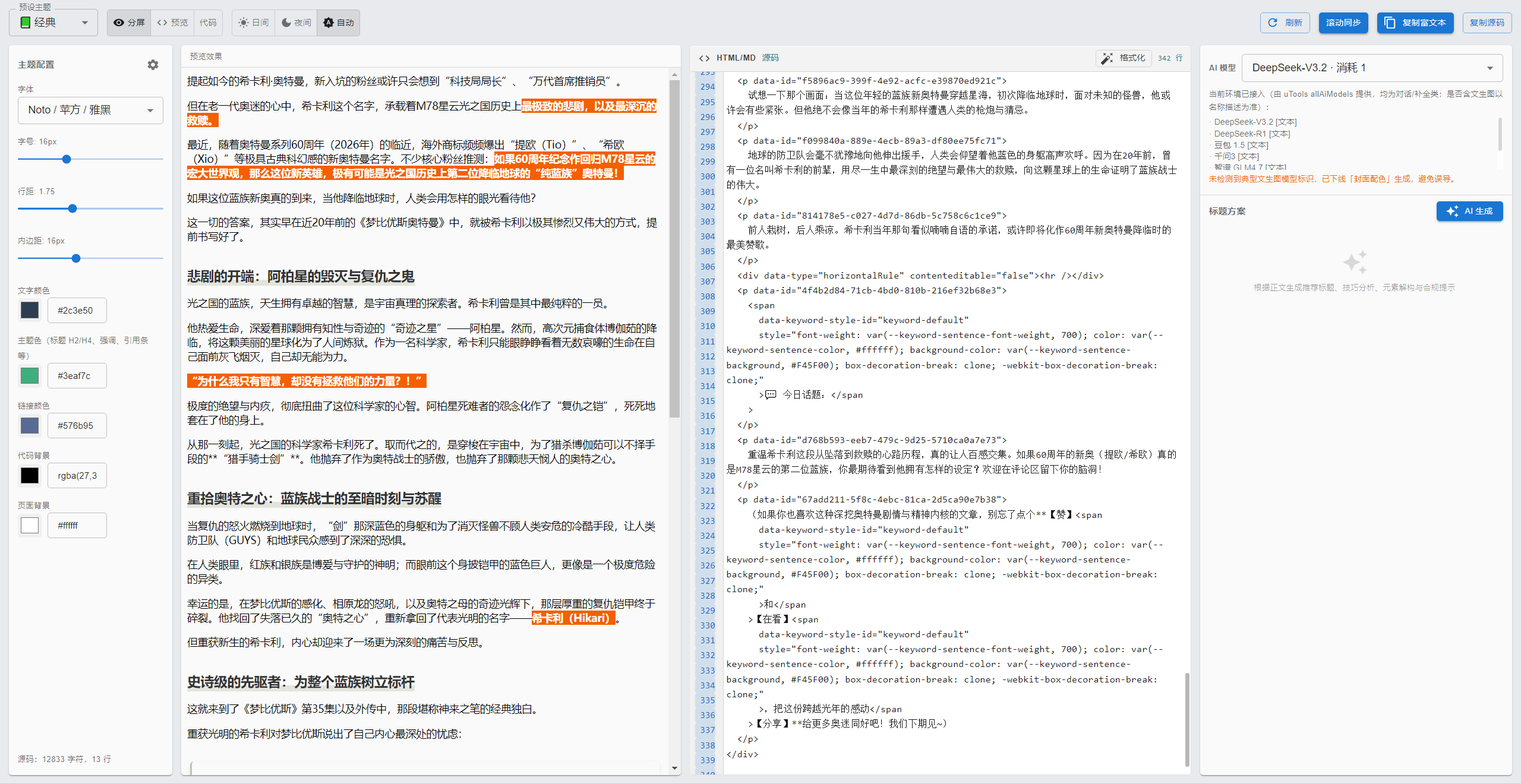This screenshot has width=1521, height=784.
Task: Click the black code background swatch
Action: (30, 475)
